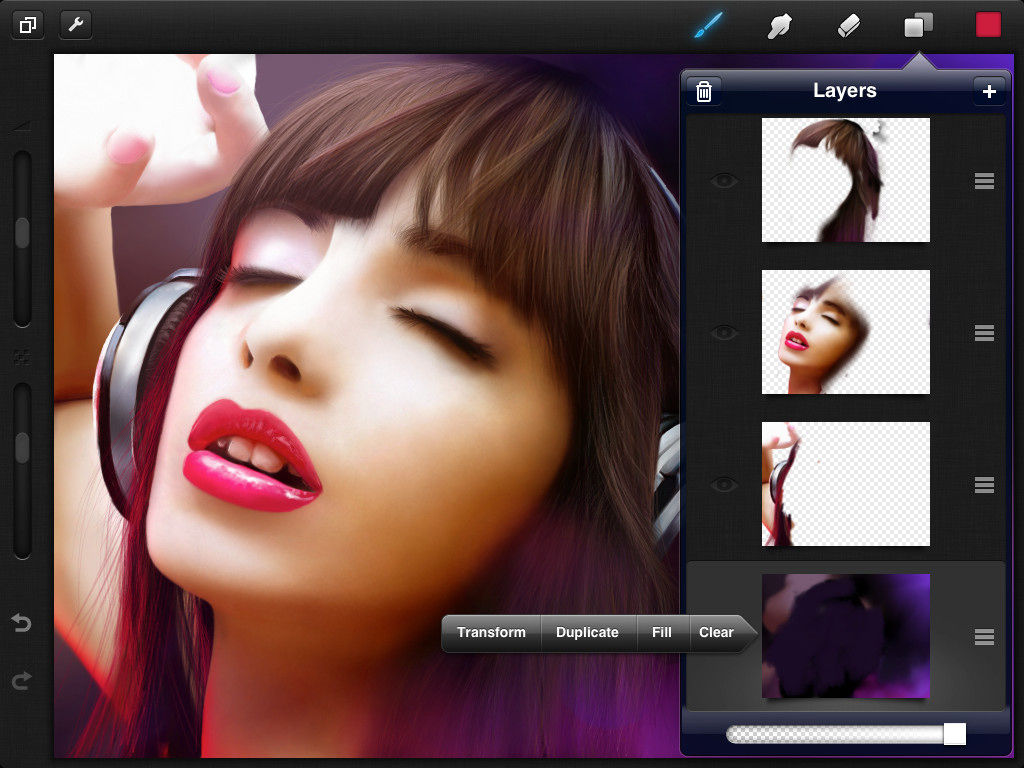
Task: Click the undo arrow
Action: pyautogui.click(x=22, y=623)
